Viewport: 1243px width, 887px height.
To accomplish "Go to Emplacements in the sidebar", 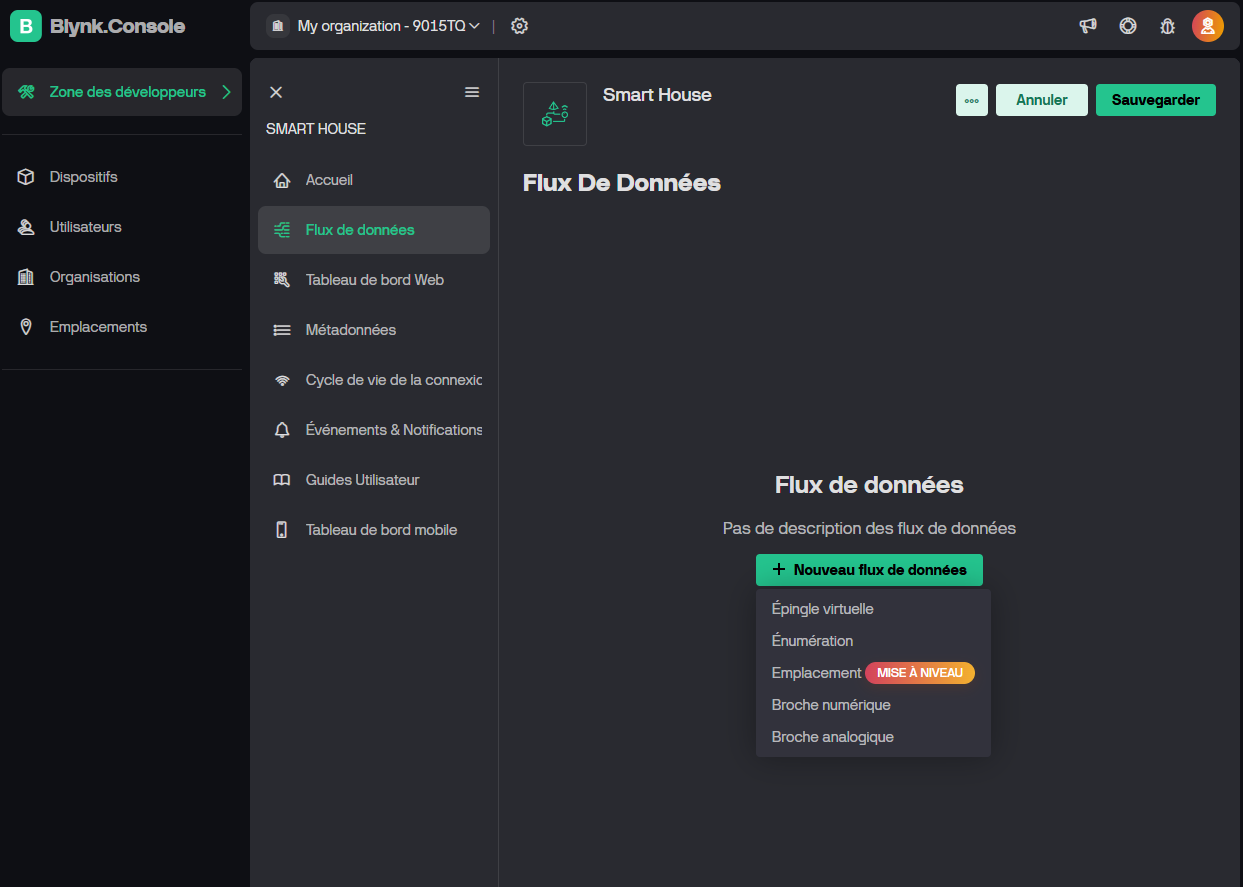I will pos(122,327).
